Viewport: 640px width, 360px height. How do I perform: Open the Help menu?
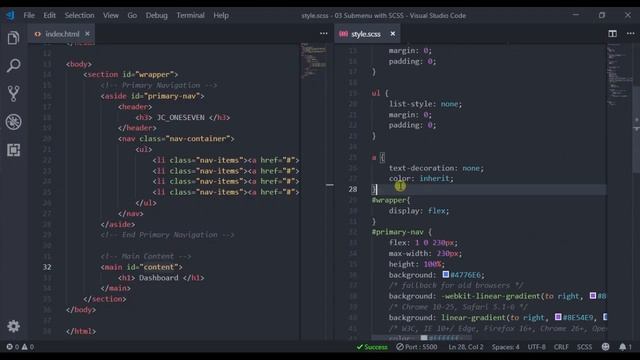[221, 16]
